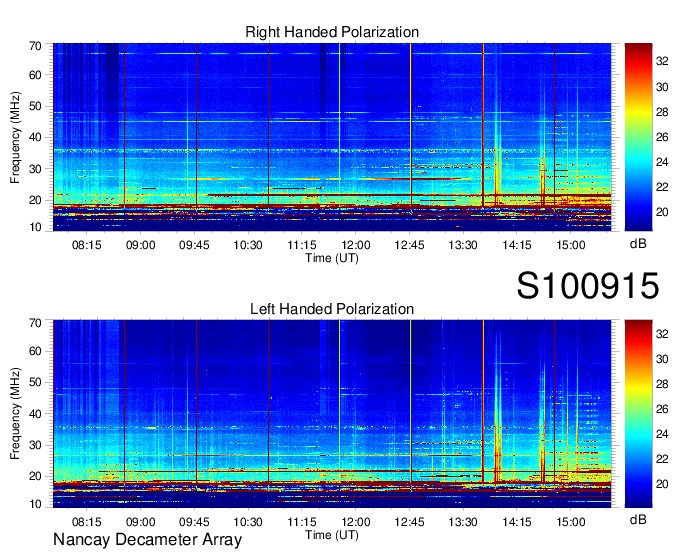Image resolution: width=680 pixels, height=552 pixels.
Task: Click the 15:00 time tick on Left Handed plot
Action: click(x=571, y=522)
